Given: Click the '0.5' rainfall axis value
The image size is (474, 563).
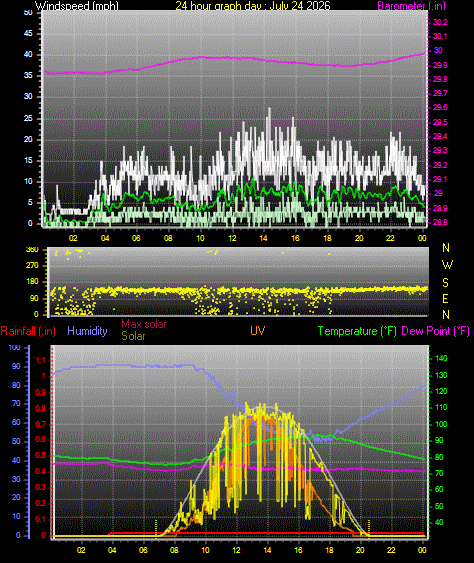Looking at the screenshot, I should [41, 455].
